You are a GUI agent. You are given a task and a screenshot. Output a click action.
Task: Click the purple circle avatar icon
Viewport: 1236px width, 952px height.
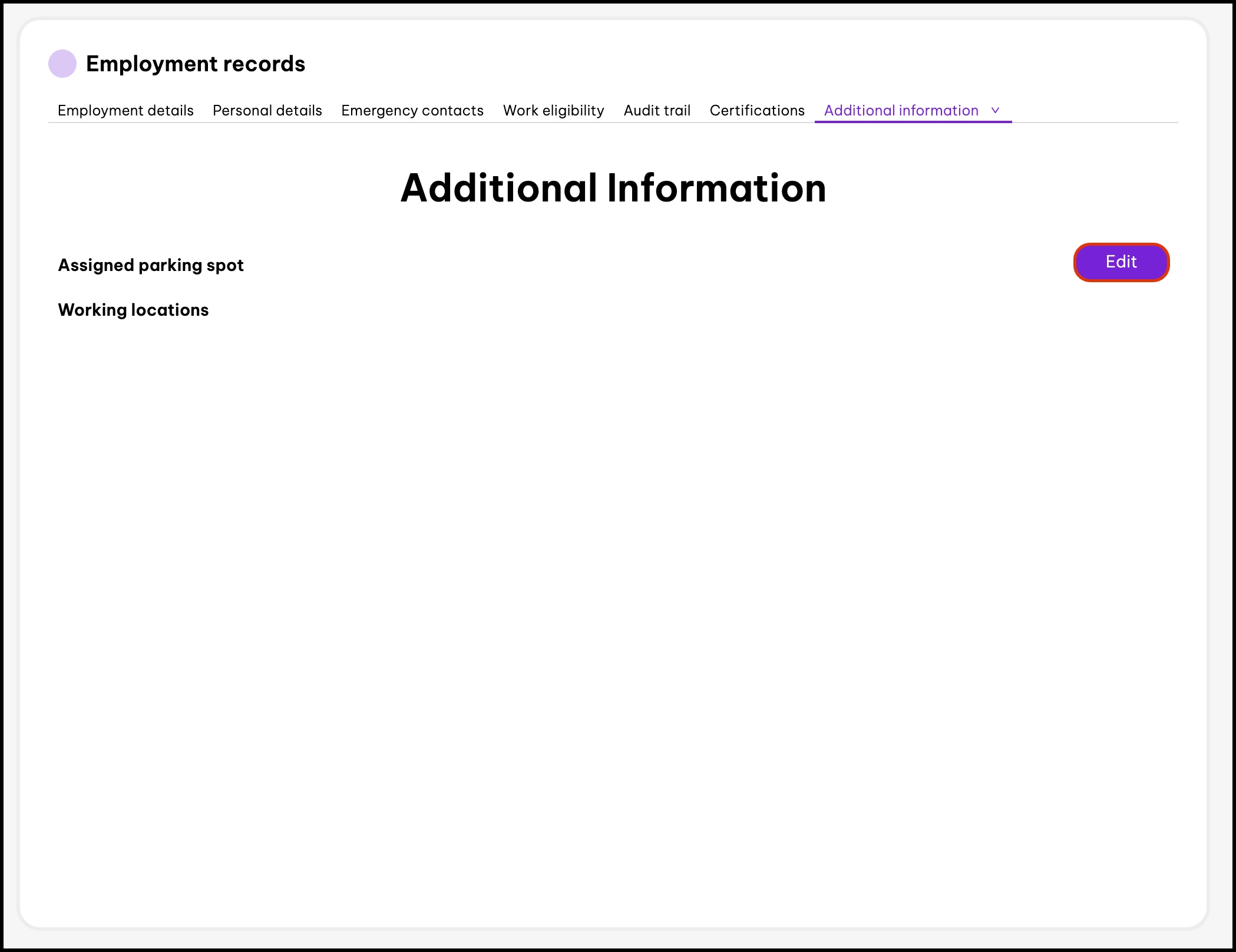click(x=62, y=64)
